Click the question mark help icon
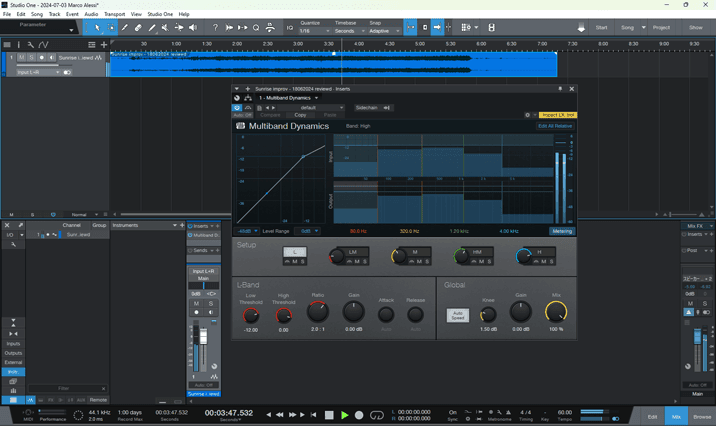The image size is (716, 426). click(215, 27)
